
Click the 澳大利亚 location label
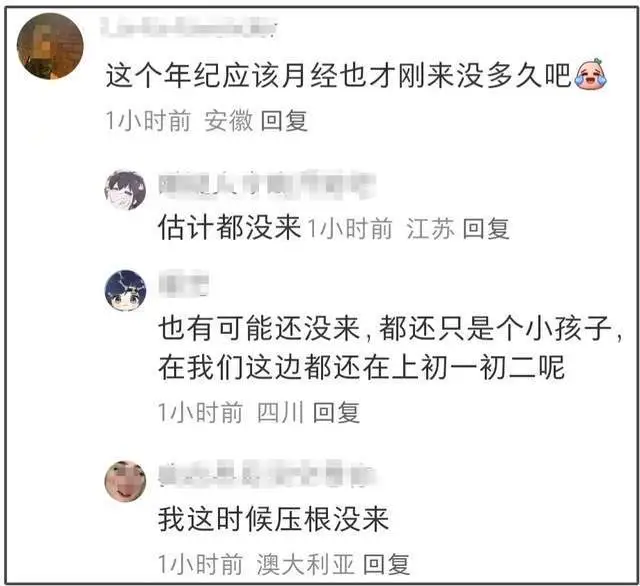[x=305, y=564]
